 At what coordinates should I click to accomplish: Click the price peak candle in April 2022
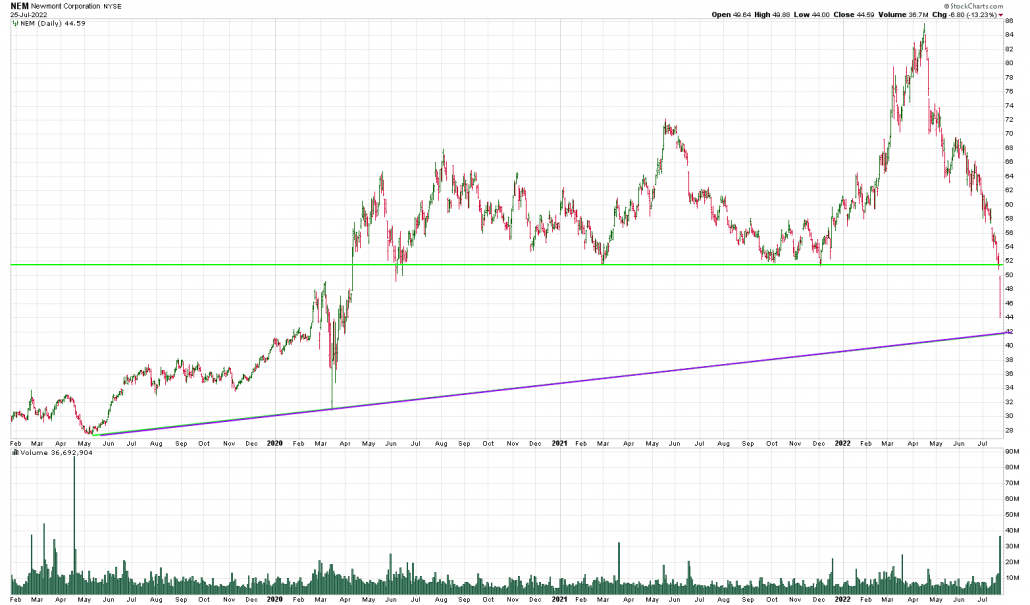924,28
